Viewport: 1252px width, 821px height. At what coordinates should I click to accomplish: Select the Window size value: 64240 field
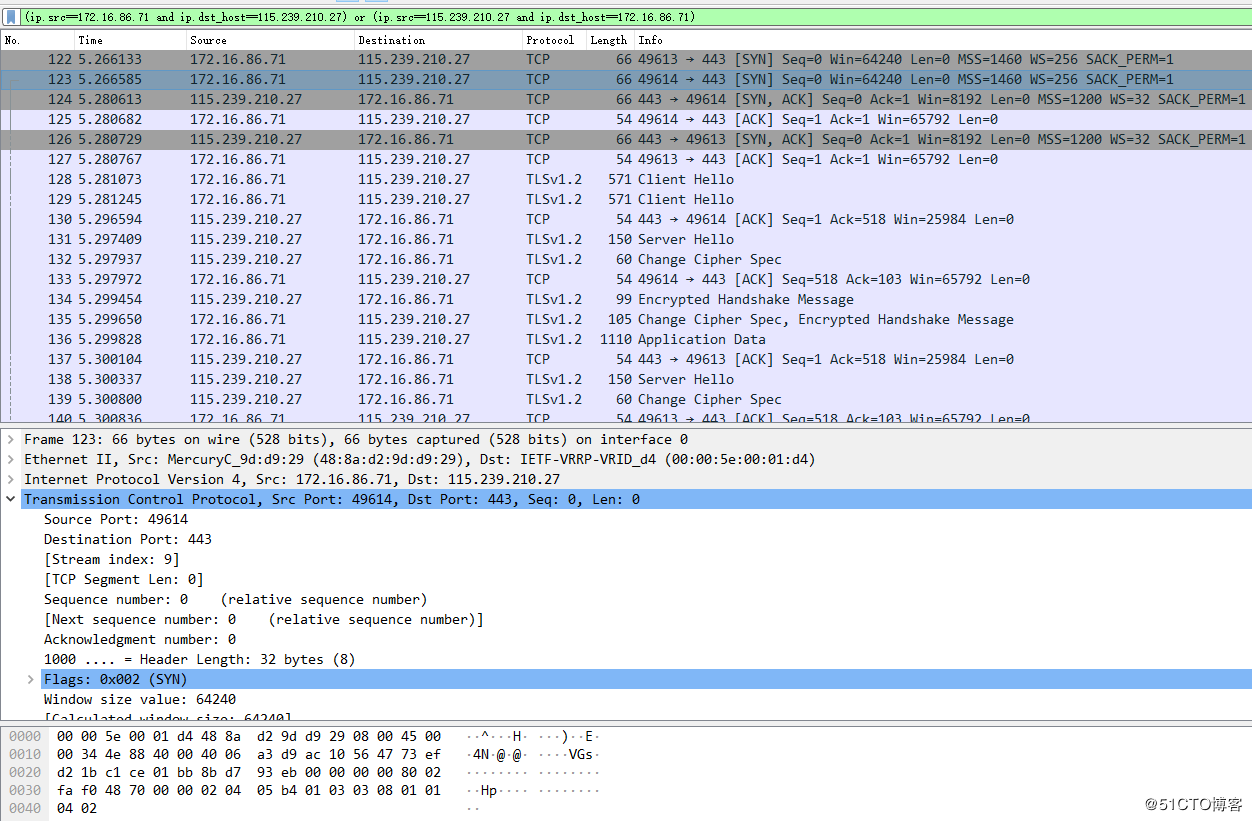tap(140, 699)
